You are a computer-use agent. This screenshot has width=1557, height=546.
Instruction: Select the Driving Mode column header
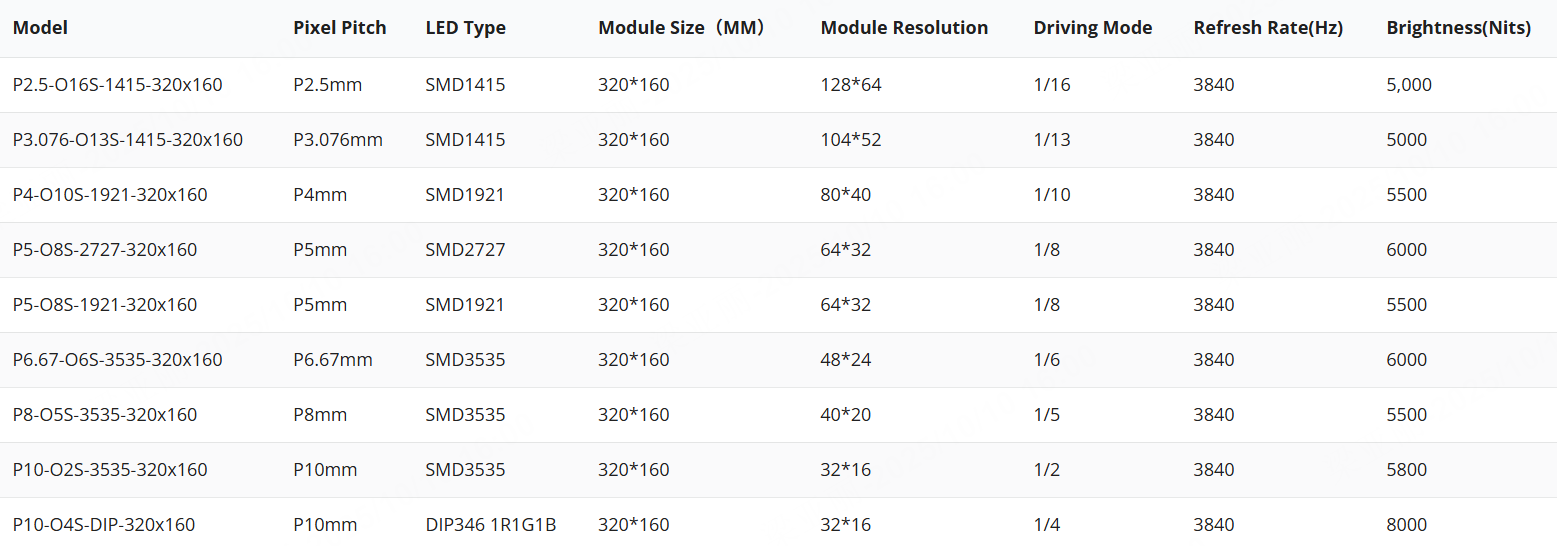click(x=1092, y=28)
